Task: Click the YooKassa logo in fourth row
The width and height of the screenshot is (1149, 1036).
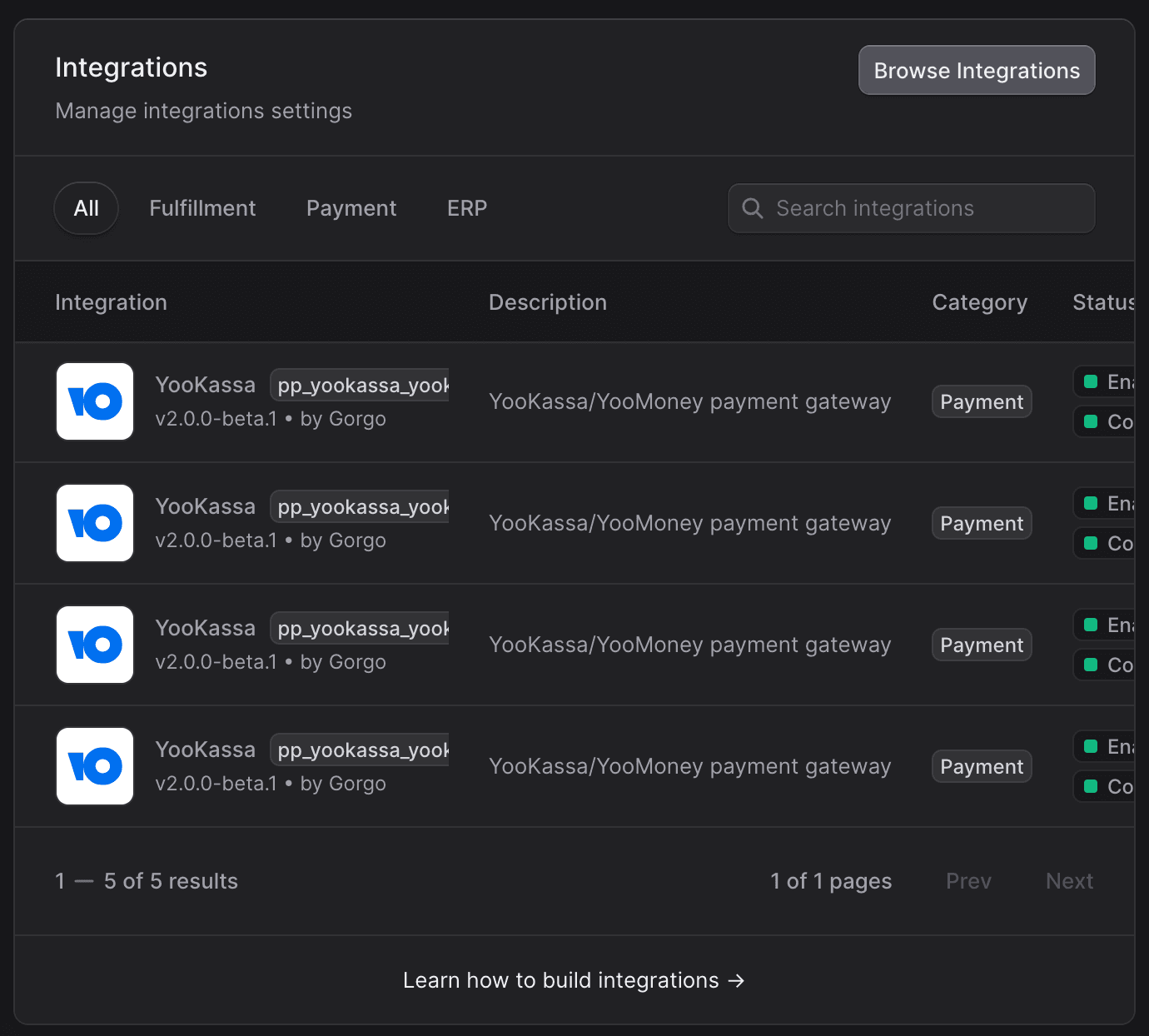Action: tap(95, 766)
